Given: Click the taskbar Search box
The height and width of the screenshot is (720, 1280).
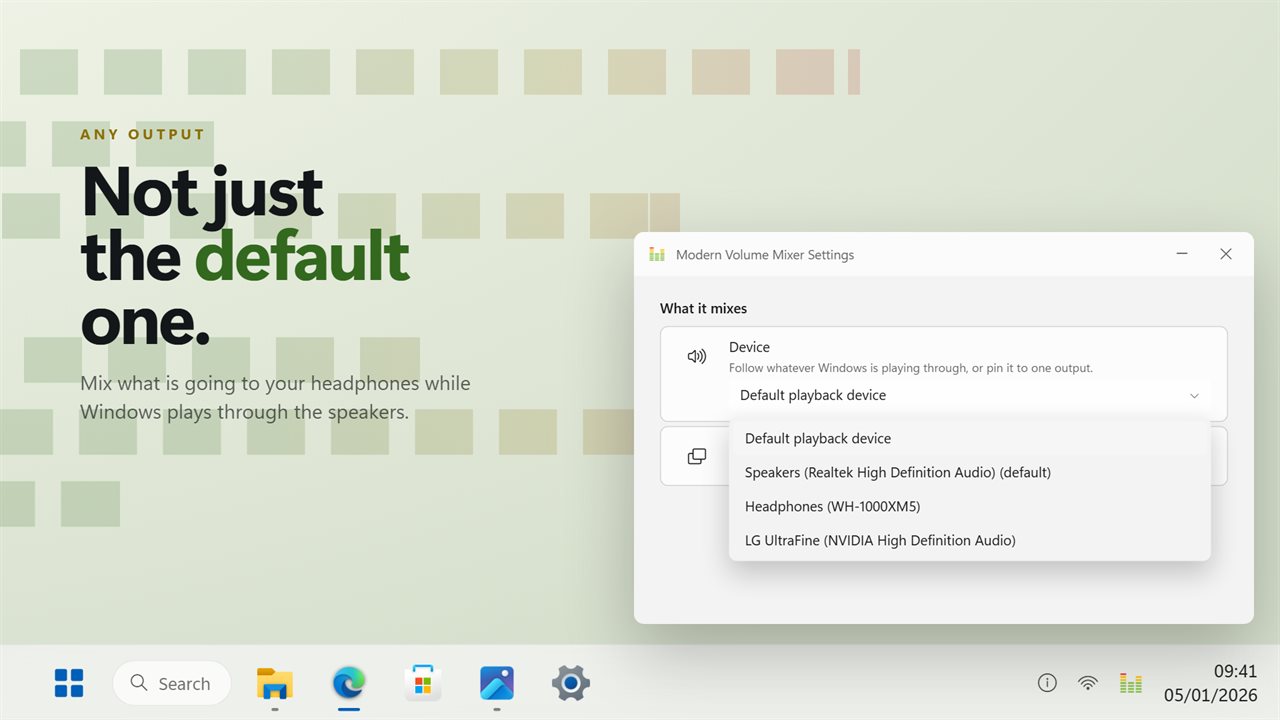Looking at the screenshot, I should tap(172, 683).
